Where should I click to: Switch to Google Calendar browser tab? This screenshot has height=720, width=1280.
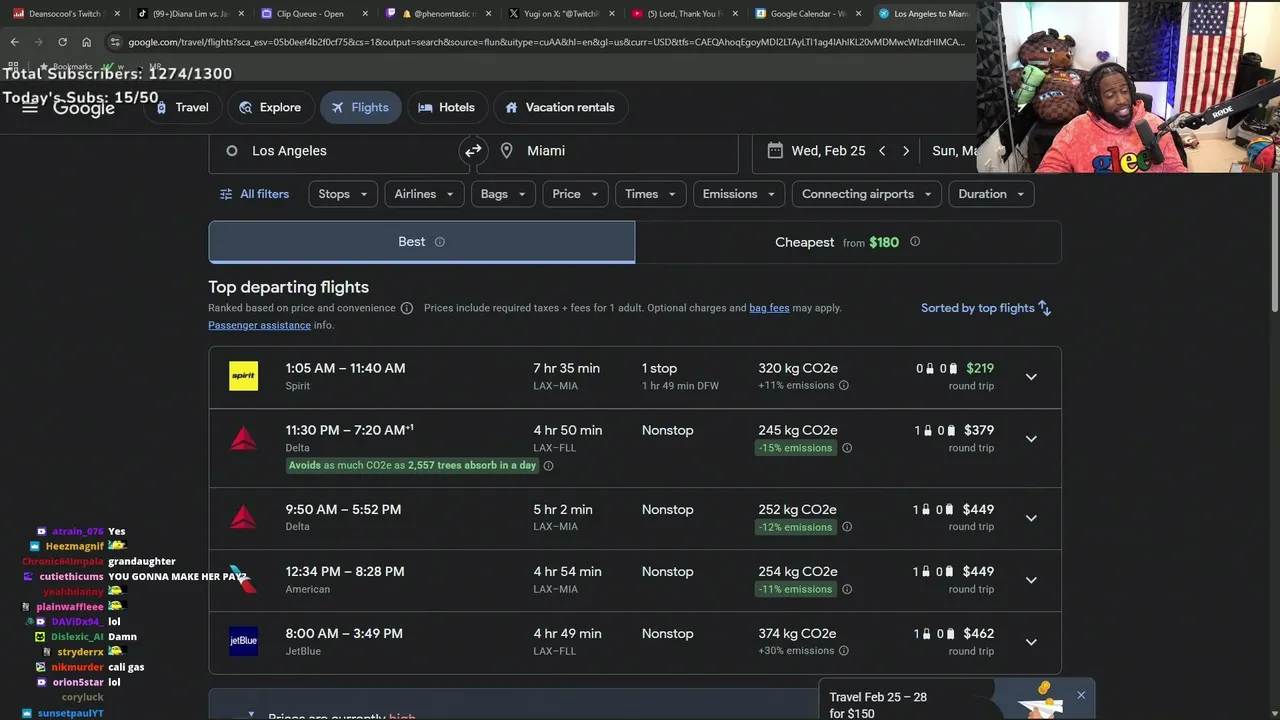click(x=808, y=14)
